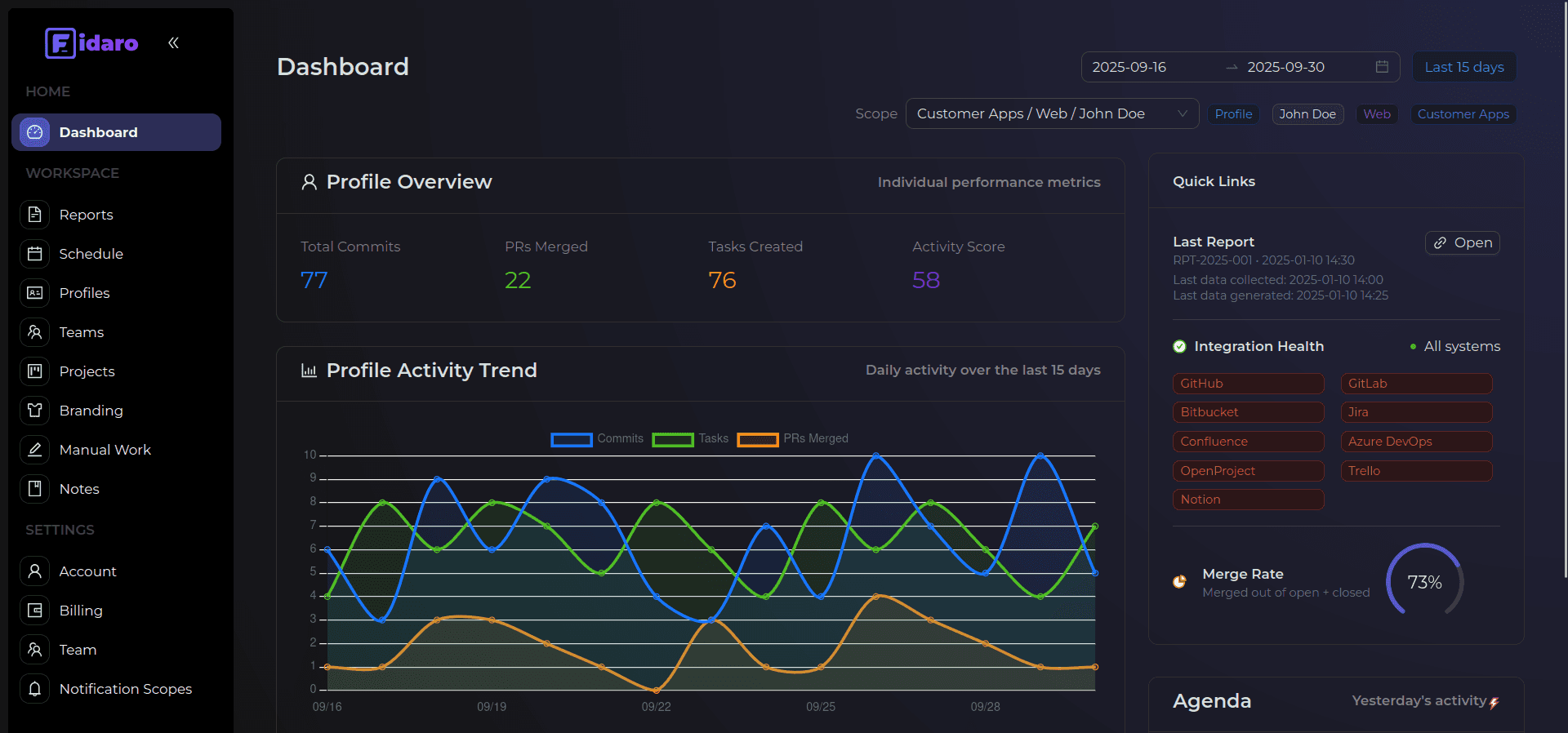Click the Branding shirt icon
This screenshot has width=1568, height=733.
34,411
